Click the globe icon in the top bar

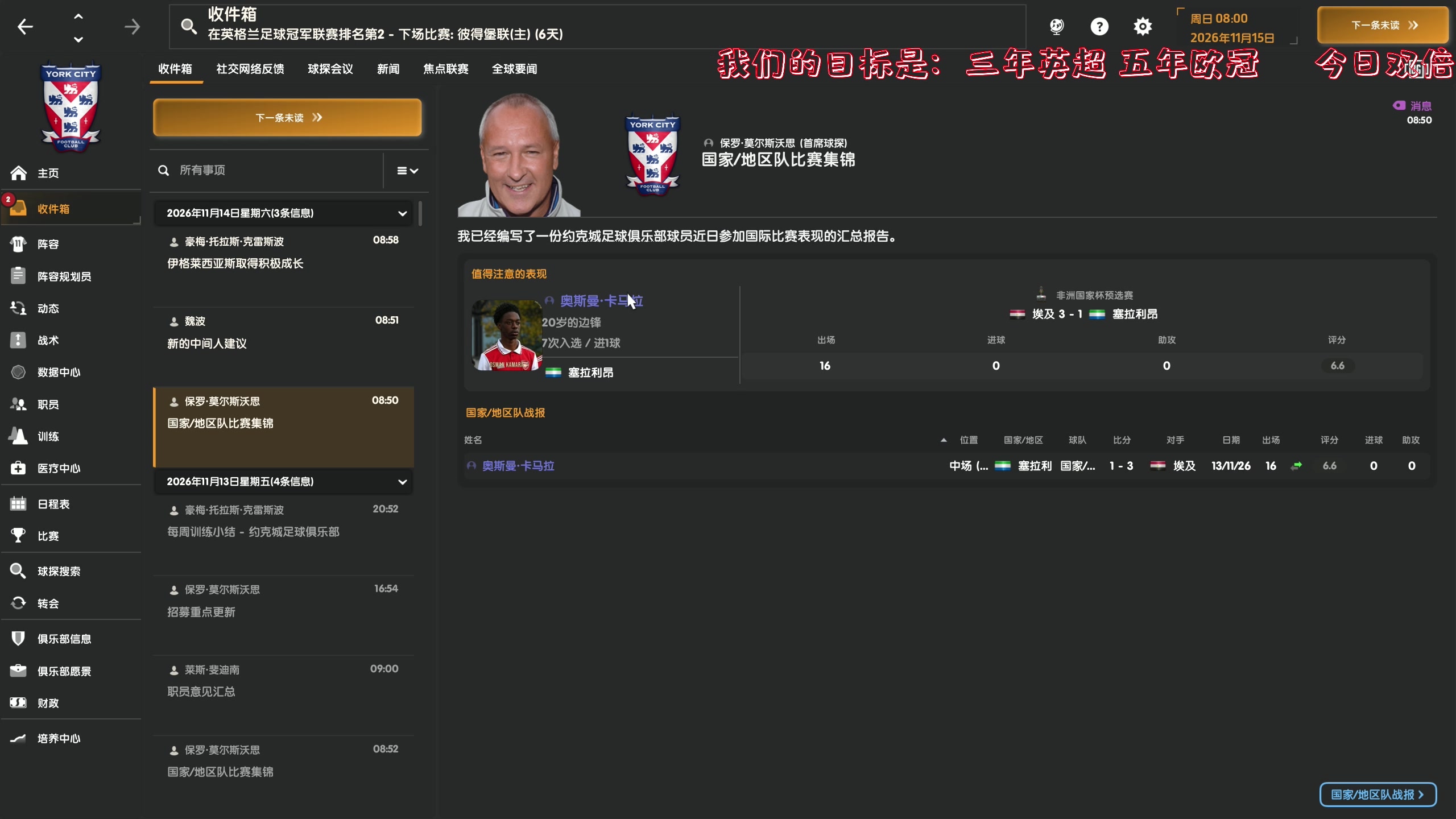[1057, 26]
